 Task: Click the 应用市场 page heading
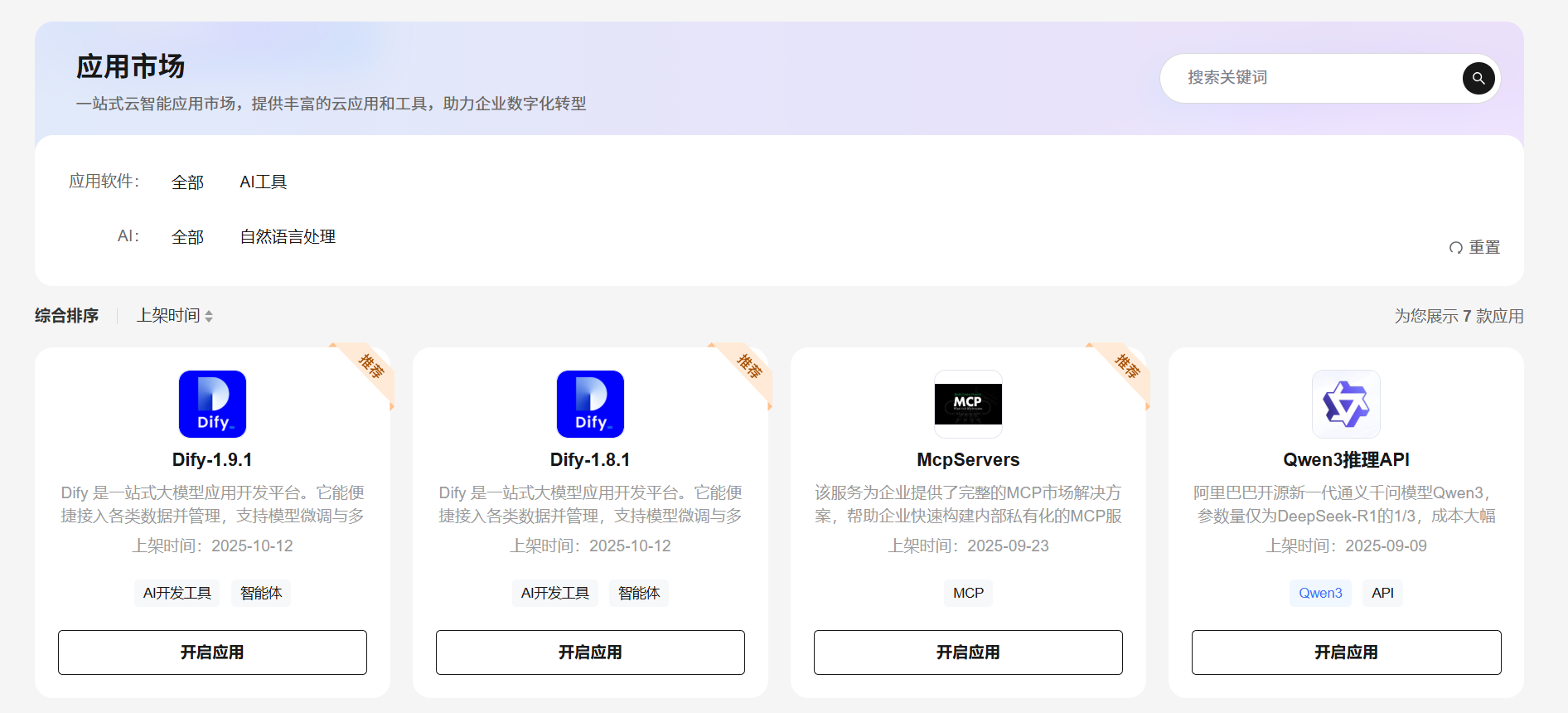pyautogui.click(x=130, y=67)
